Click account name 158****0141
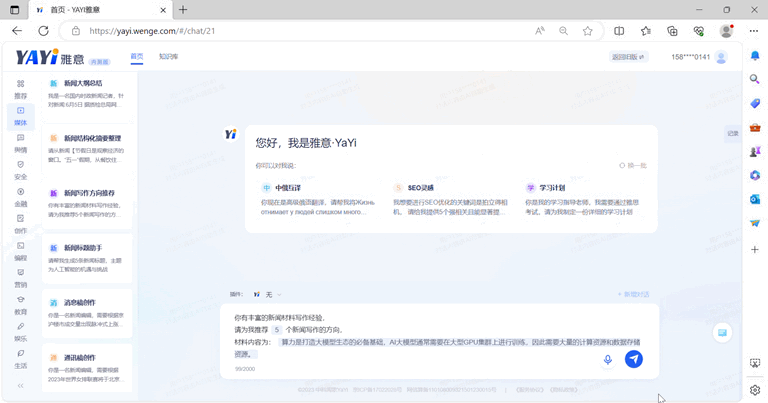This screenshot has width=768, height=403. click(691, 57)
